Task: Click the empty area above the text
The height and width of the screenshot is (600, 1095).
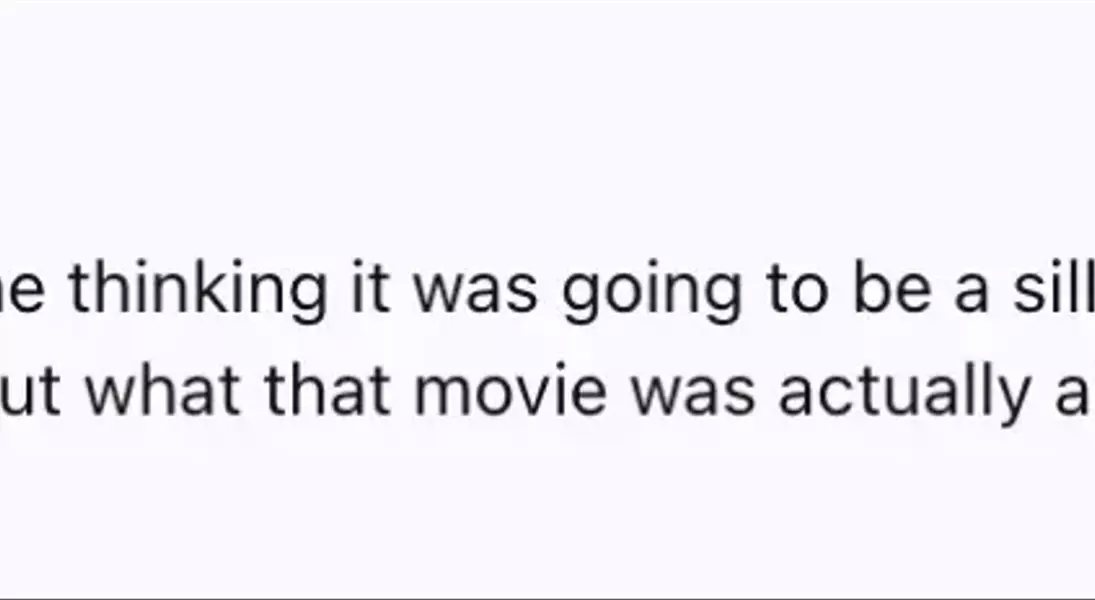Action: click(548, 126)
